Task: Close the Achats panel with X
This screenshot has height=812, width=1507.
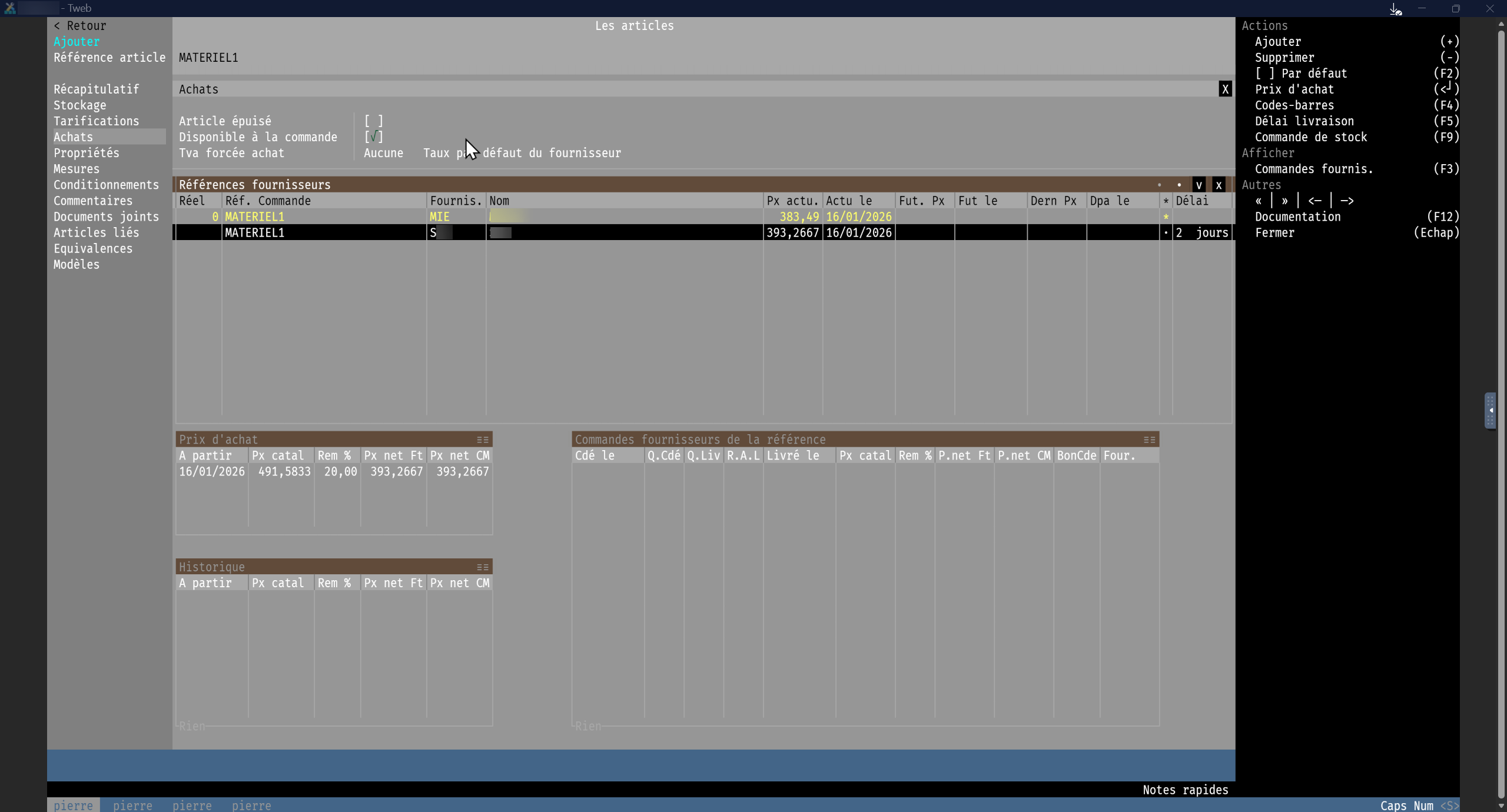Action: (x=1225, y=89)
